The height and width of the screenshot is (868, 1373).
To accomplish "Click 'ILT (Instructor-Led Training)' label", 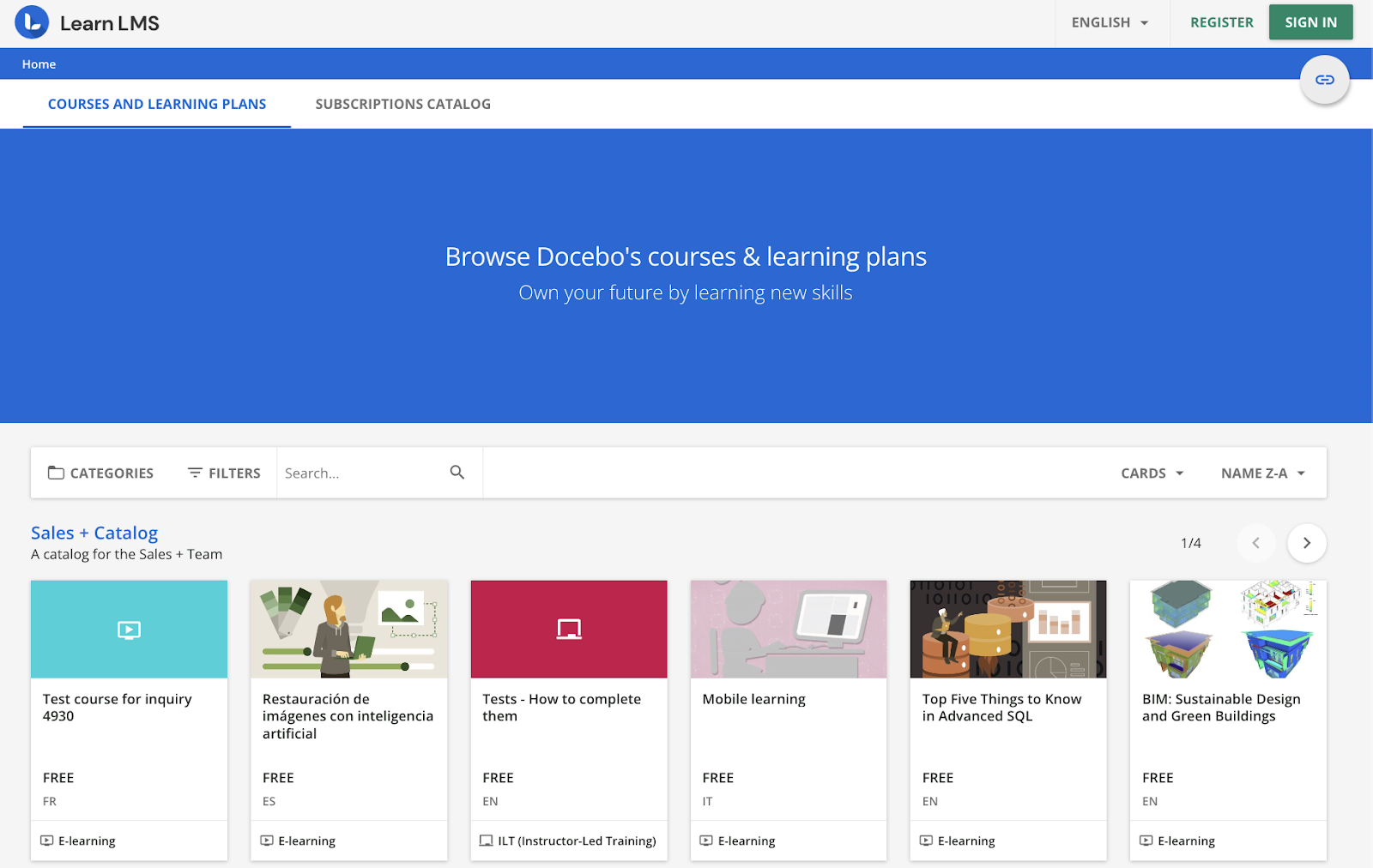I will pos(577,841).
